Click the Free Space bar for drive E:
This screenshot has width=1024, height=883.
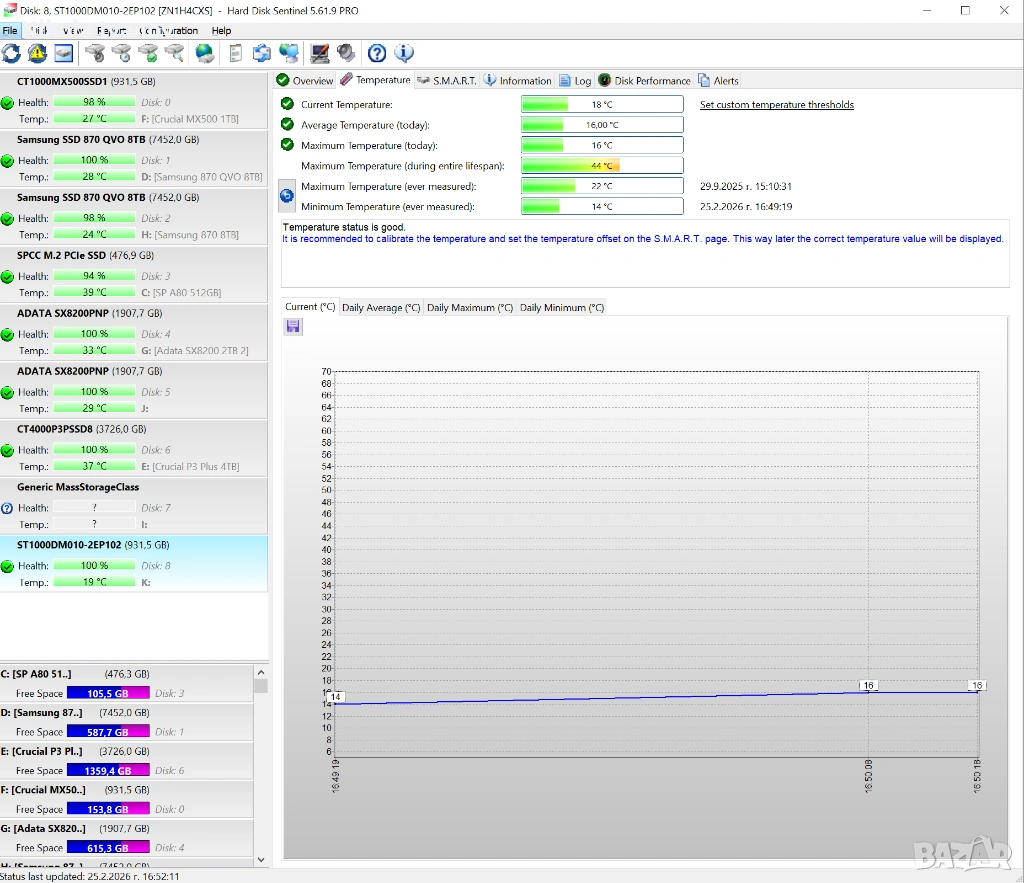point(108,771)
